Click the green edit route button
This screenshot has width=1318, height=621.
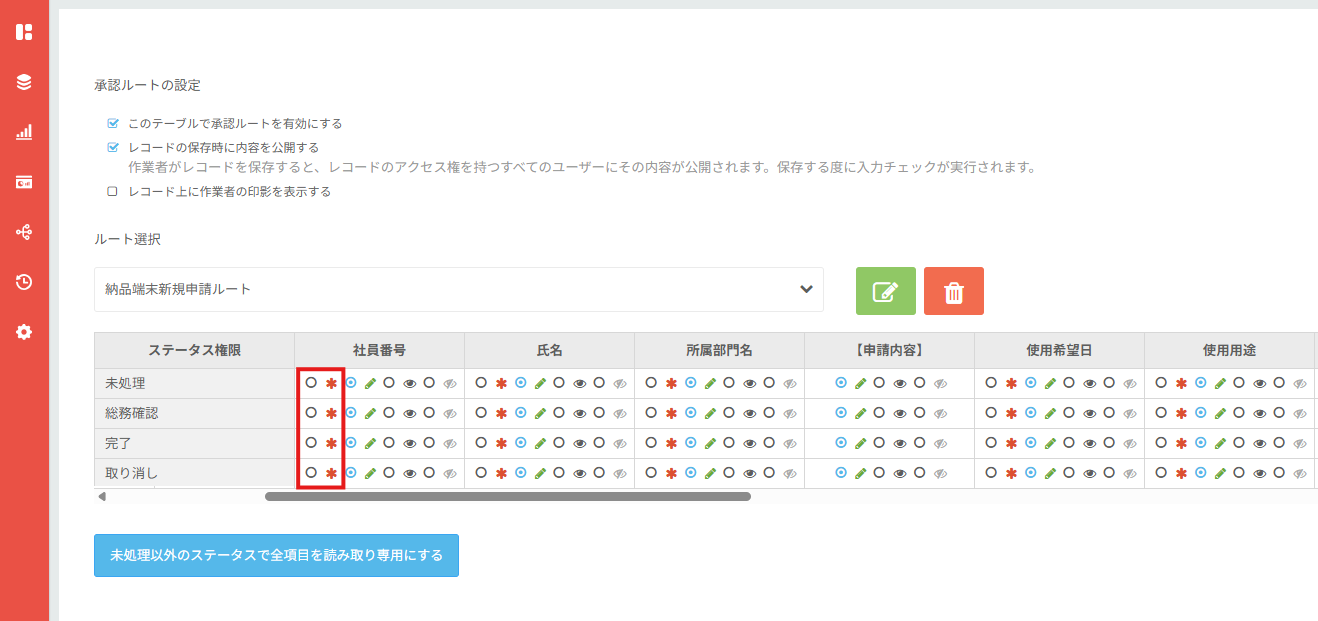pyautogui.click(x=885, y=291)
